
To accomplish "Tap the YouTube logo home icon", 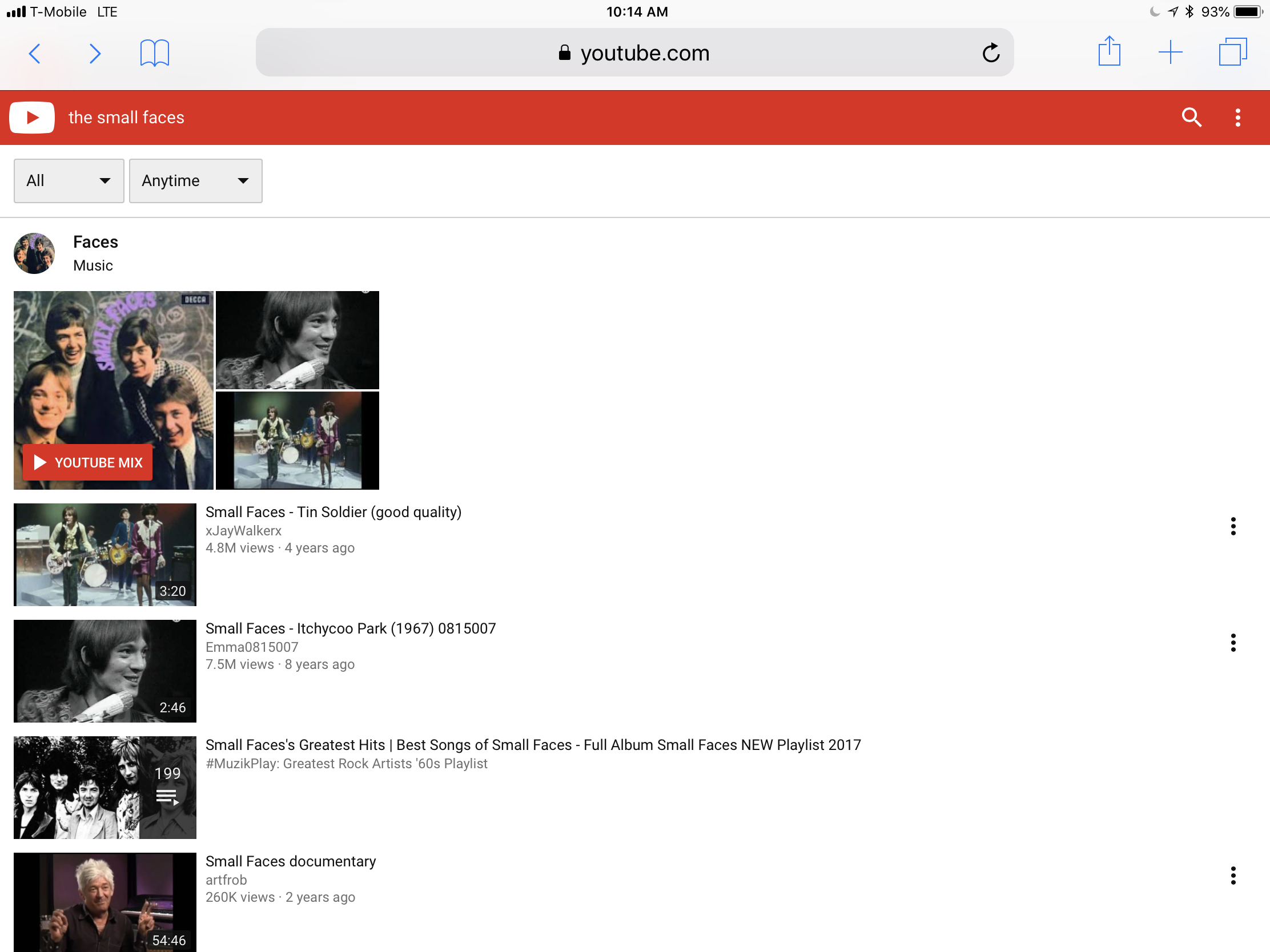I will pyautogui.click(x=32, y=118).
